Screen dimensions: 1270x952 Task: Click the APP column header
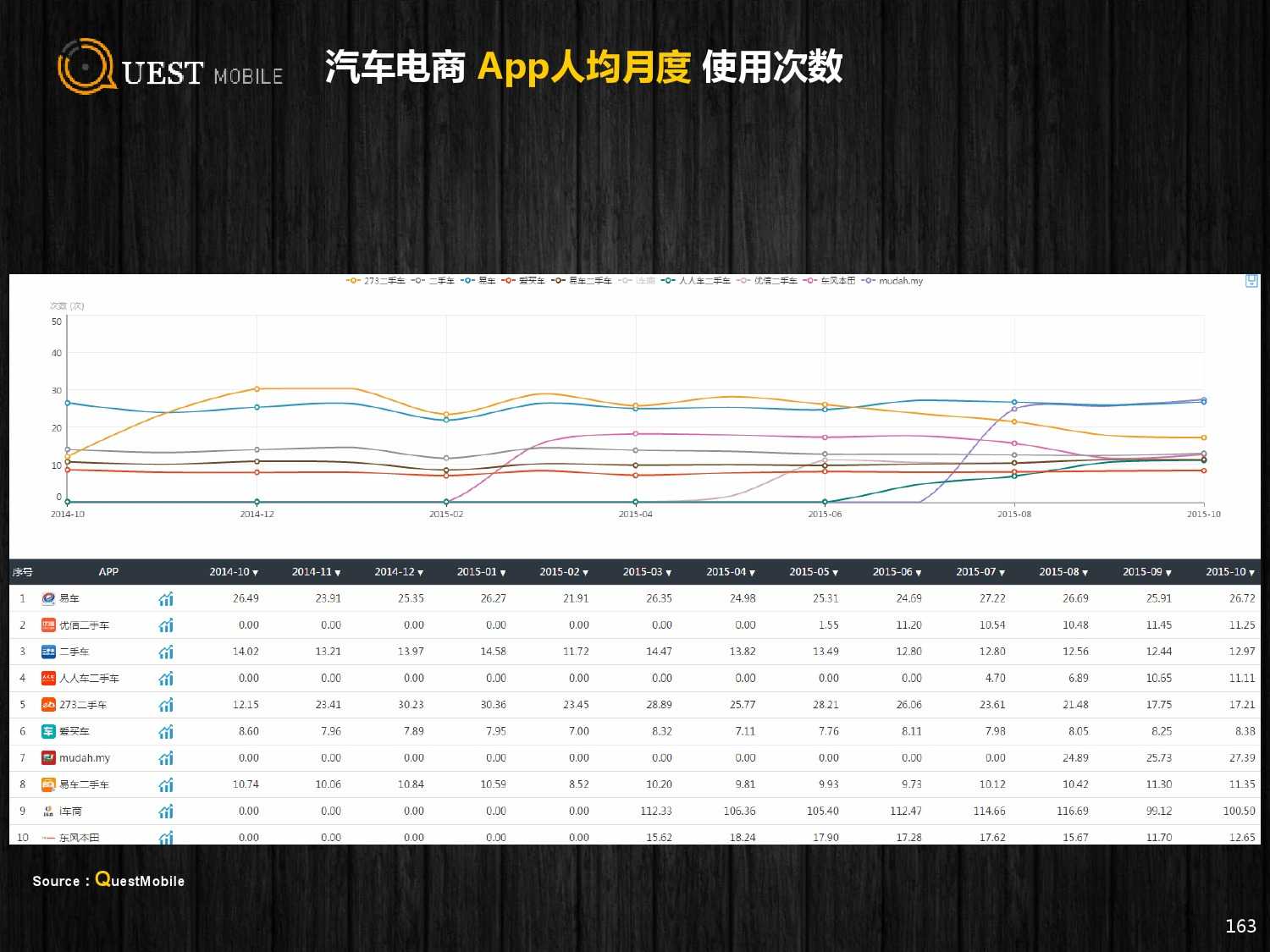[x=108, y=572]
